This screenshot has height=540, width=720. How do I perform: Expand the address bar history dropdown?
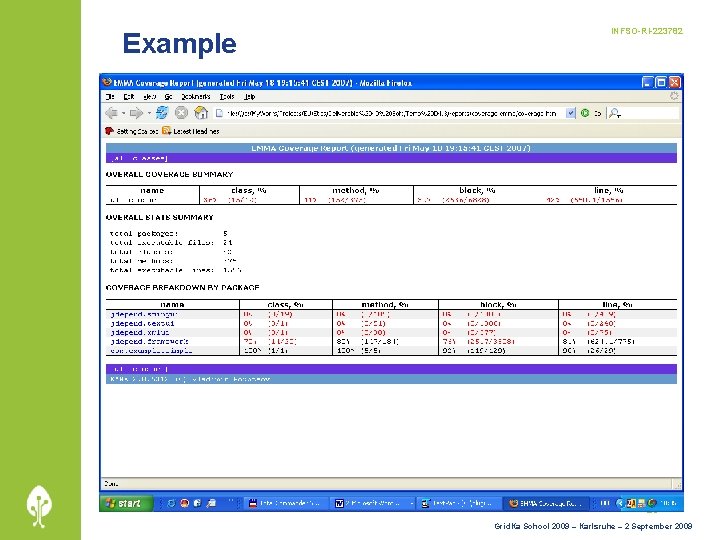point(570,112)
